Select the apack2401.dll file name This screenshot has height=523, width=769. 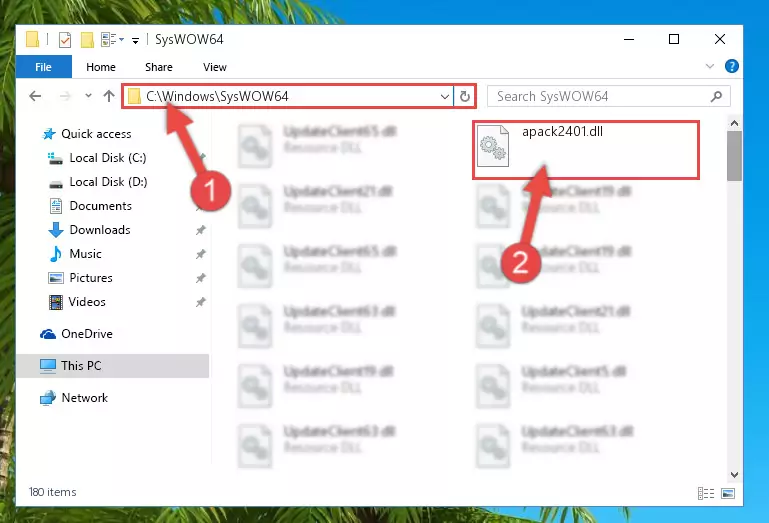(562, 131)
